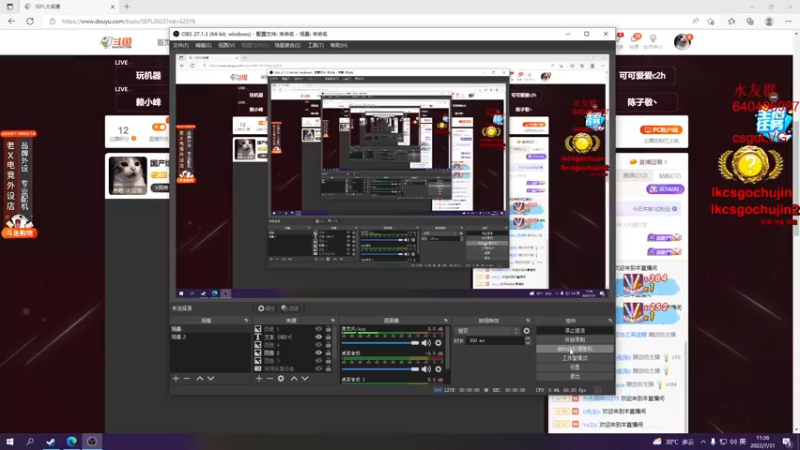Open the OBS Scene Collection menu
Image resolution: width=800 pixels, height=450 pixels.
click(287, 45)
